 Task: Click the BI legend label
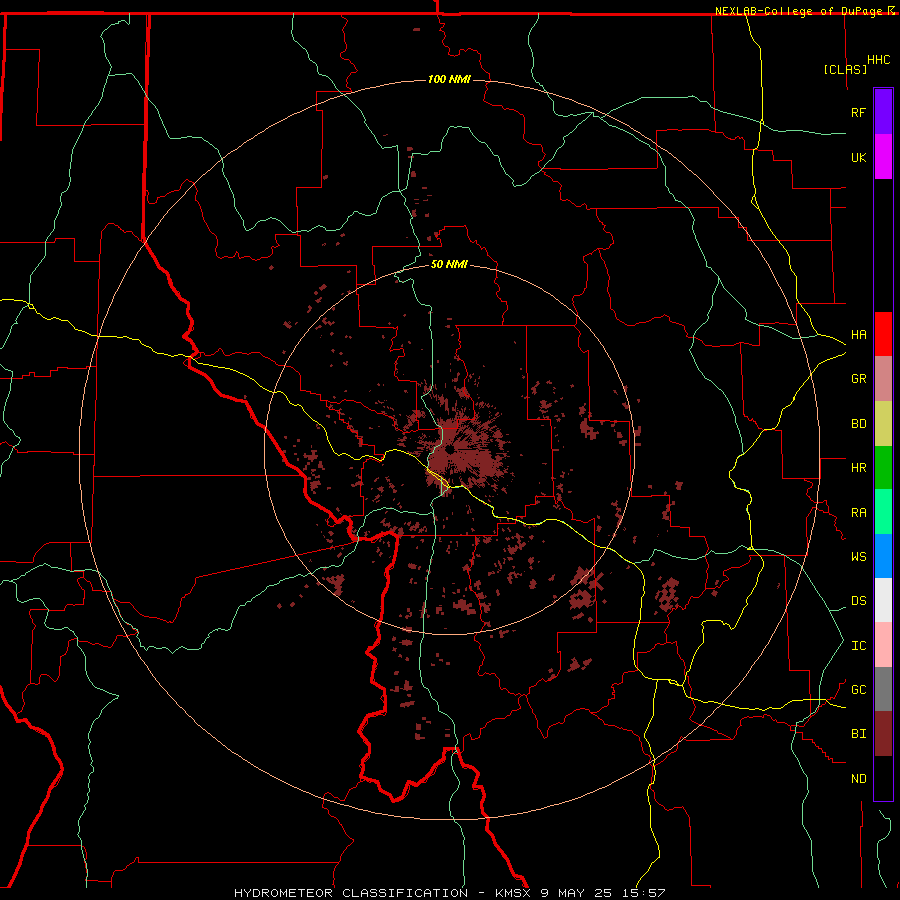coord(858,734)
